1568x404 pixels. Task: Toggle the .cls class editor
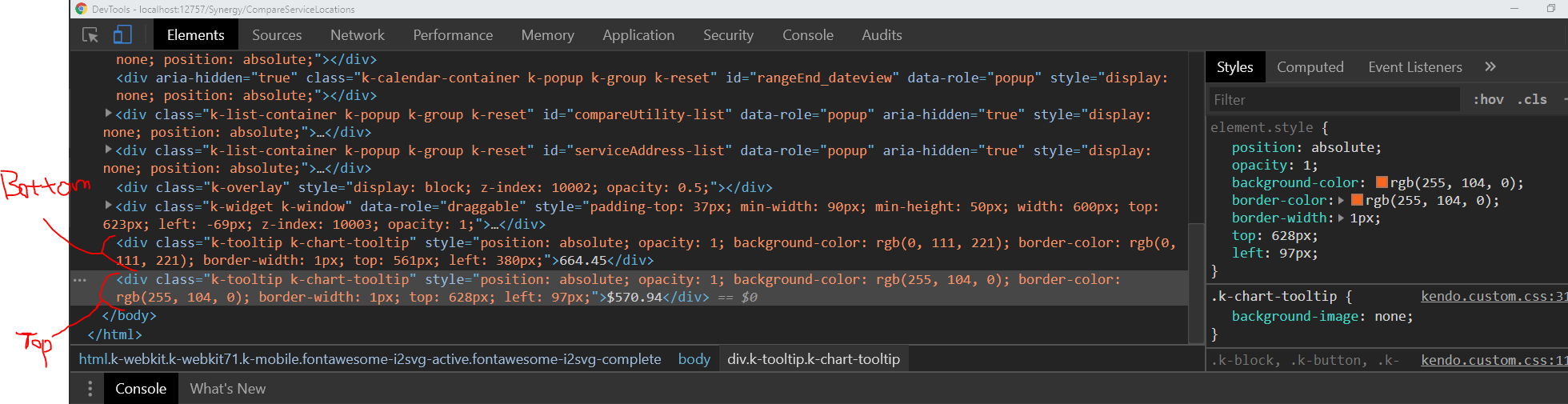tap(1532, 100)
